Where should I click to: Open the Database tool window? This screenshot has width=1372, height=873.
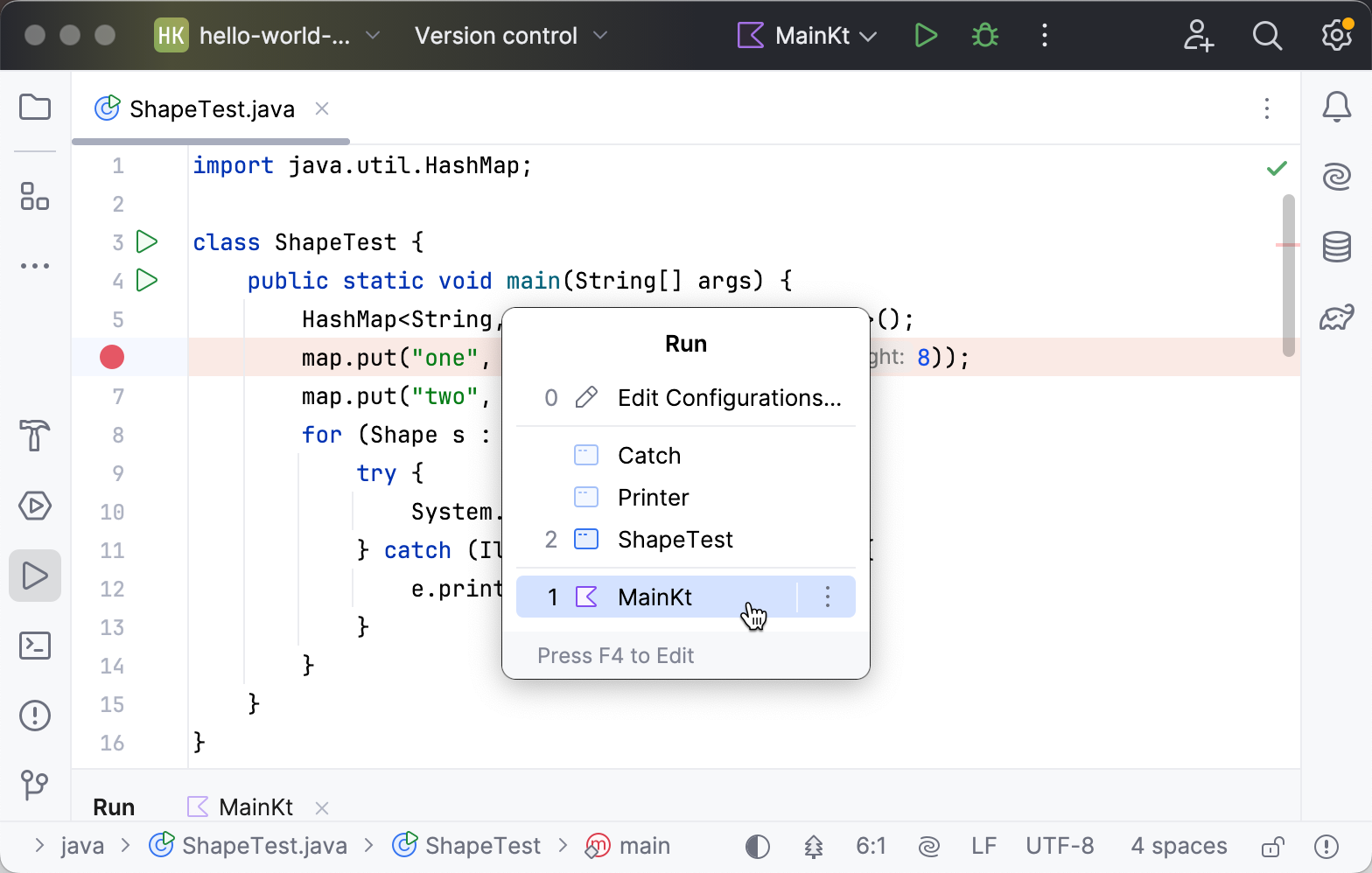[x=1337, y=247]
